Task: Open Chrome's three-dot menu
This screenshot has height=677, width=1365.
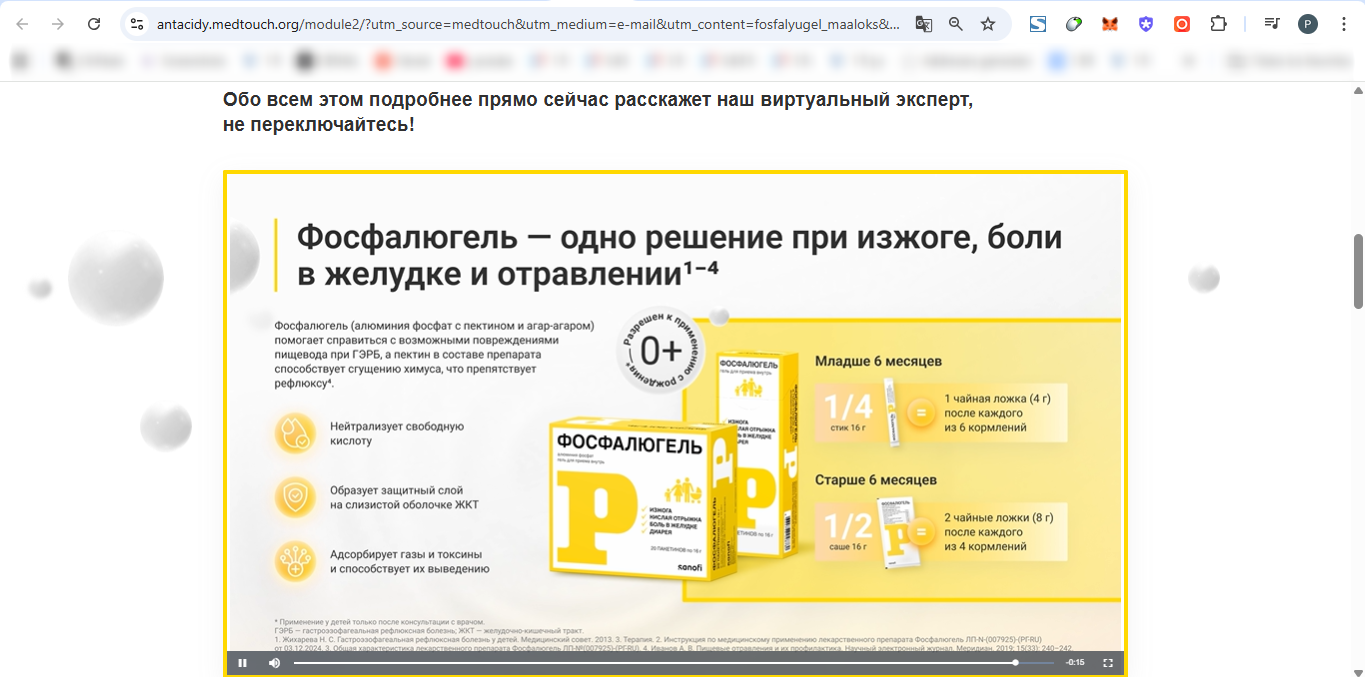Action: point(1343,24)
